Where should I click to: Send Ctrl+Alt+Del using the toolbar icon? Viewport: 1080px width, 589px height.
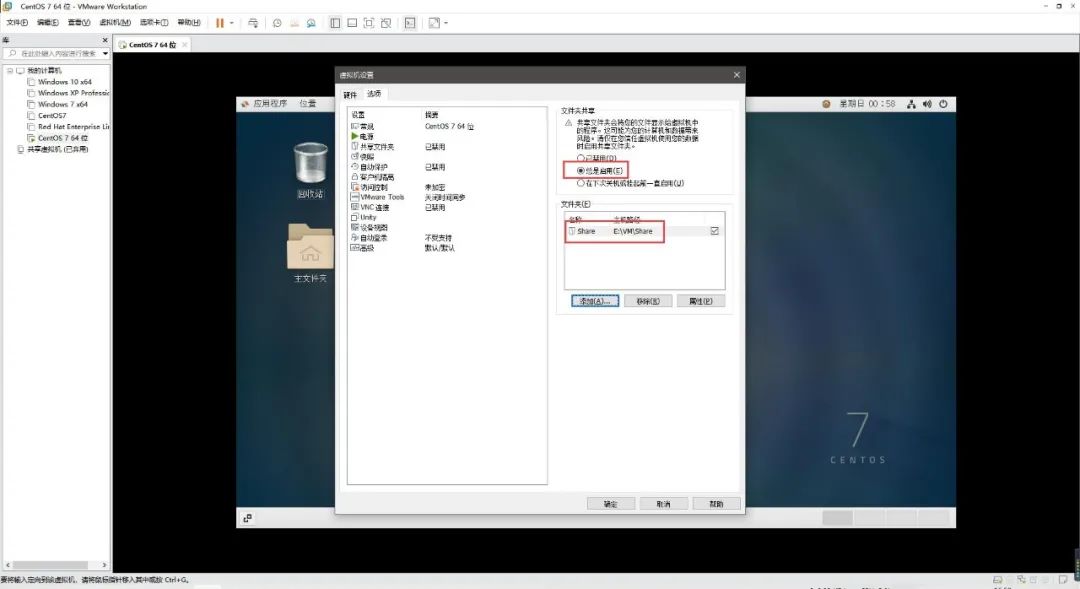[x=253, y=23]
